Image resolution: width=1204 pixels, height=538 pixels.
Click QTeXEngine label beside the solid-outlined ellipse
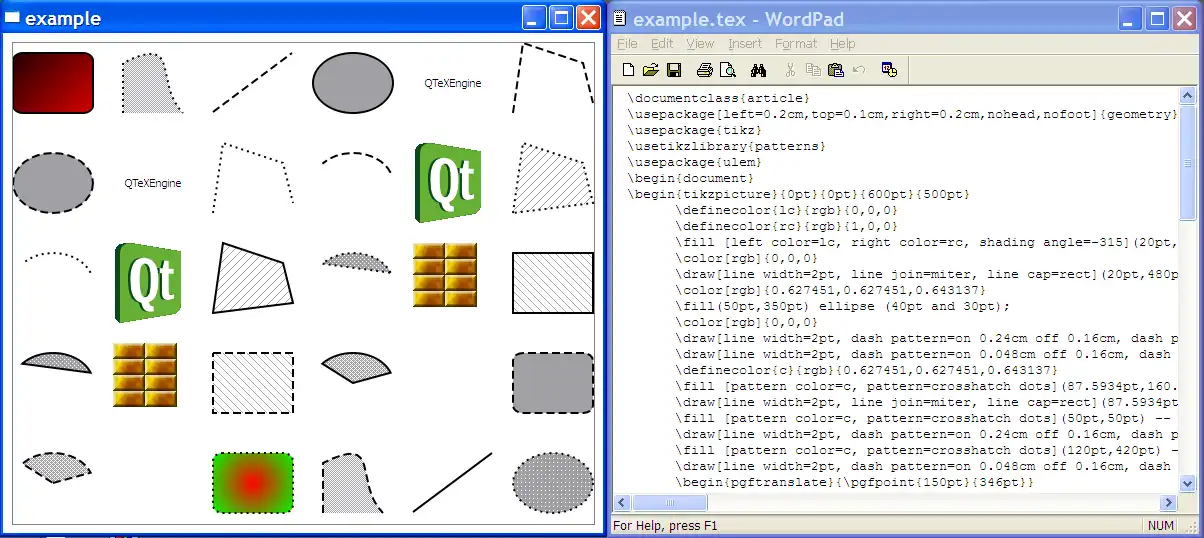[x=453, y=84]
